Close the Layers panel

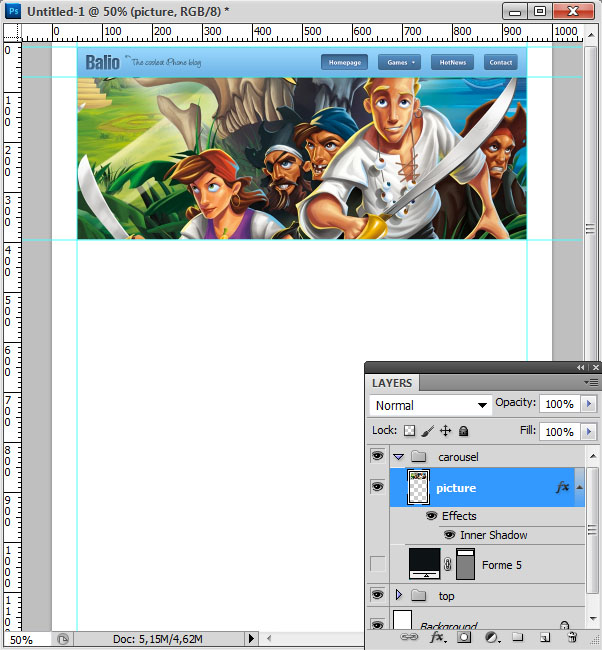pos(596,367)
